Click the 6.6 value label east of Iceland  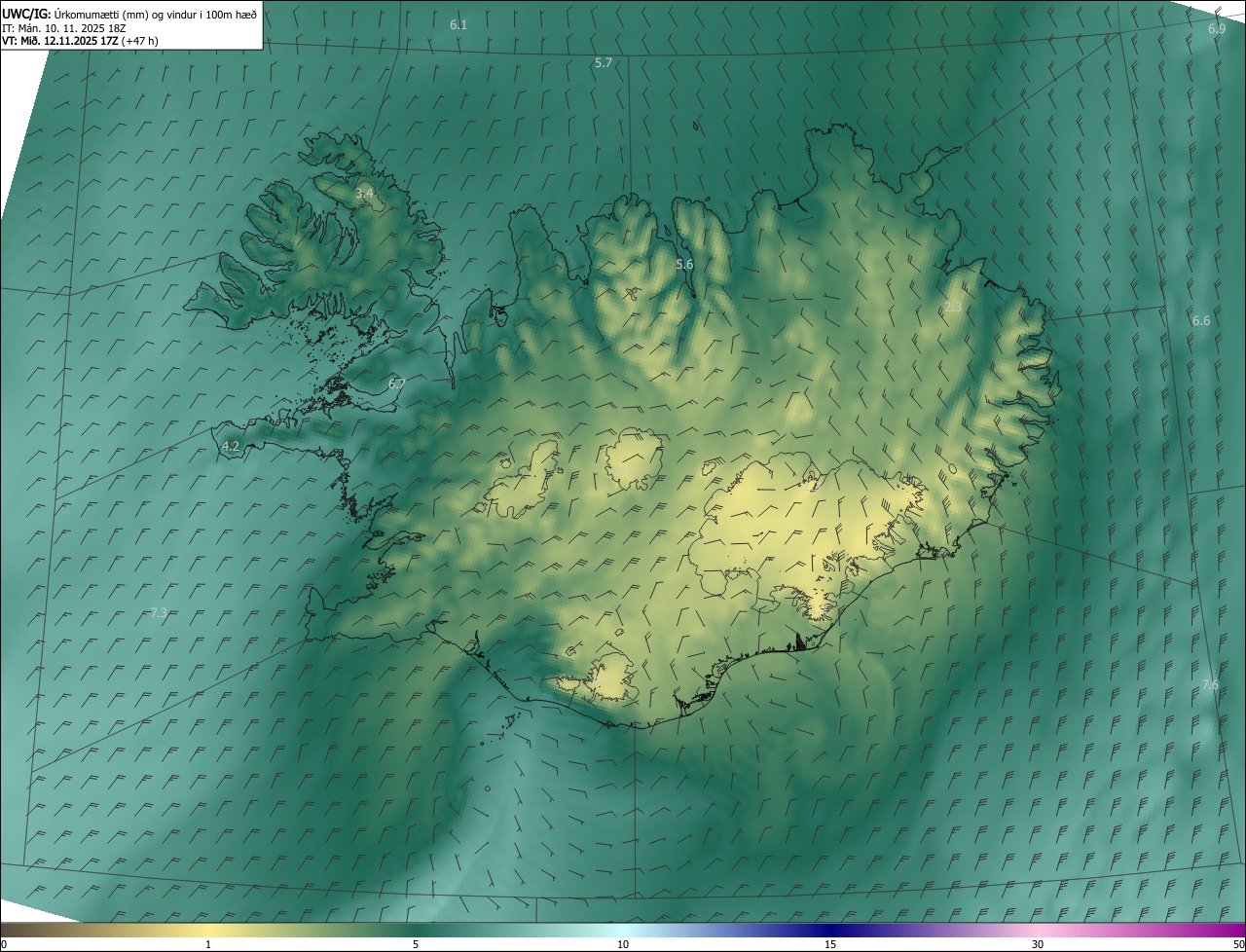[x=1201, y=321]
